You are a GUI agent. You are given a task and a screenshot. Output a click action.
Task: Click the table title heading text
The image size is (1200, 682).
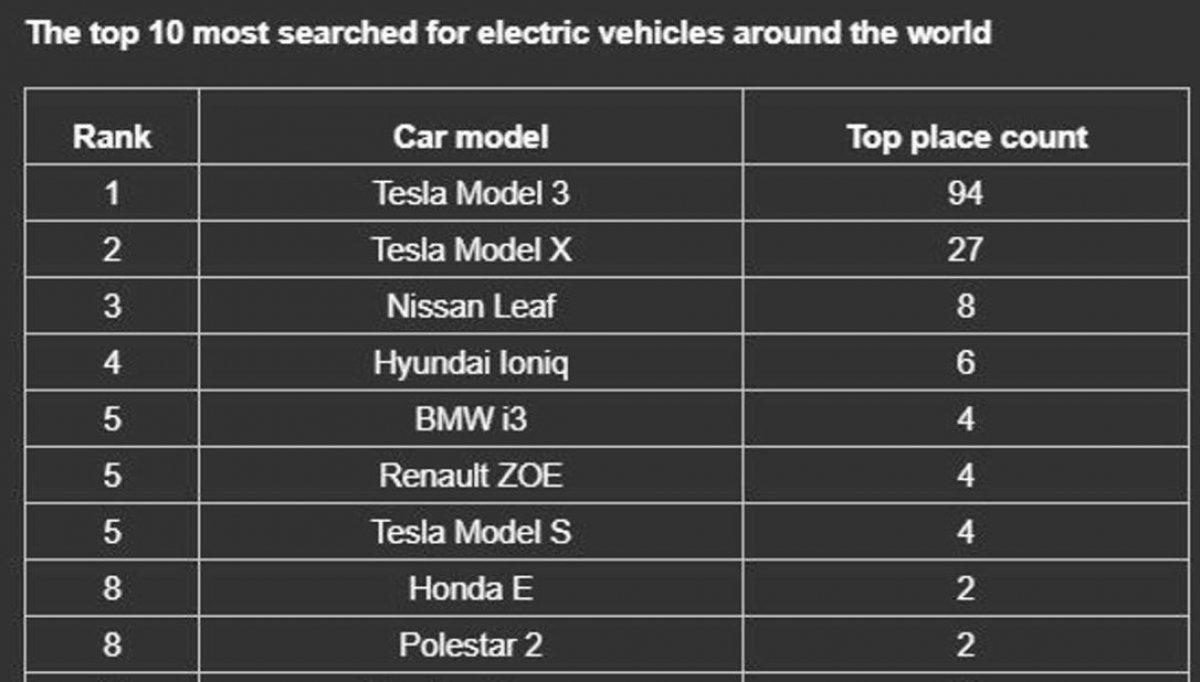(509, 33)
